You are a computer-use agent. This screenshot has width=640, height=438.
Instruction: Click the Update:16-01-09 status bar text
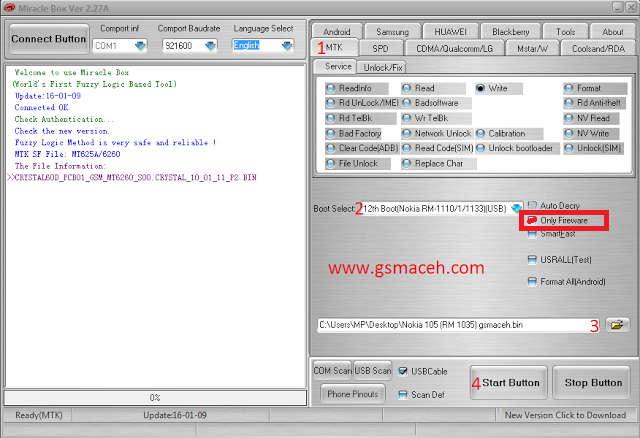(175, 415)
